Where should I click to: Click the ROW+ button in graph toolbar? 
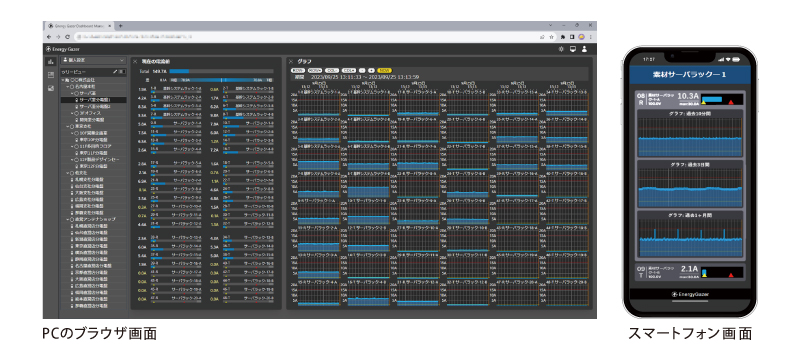[x=315, y=70]
